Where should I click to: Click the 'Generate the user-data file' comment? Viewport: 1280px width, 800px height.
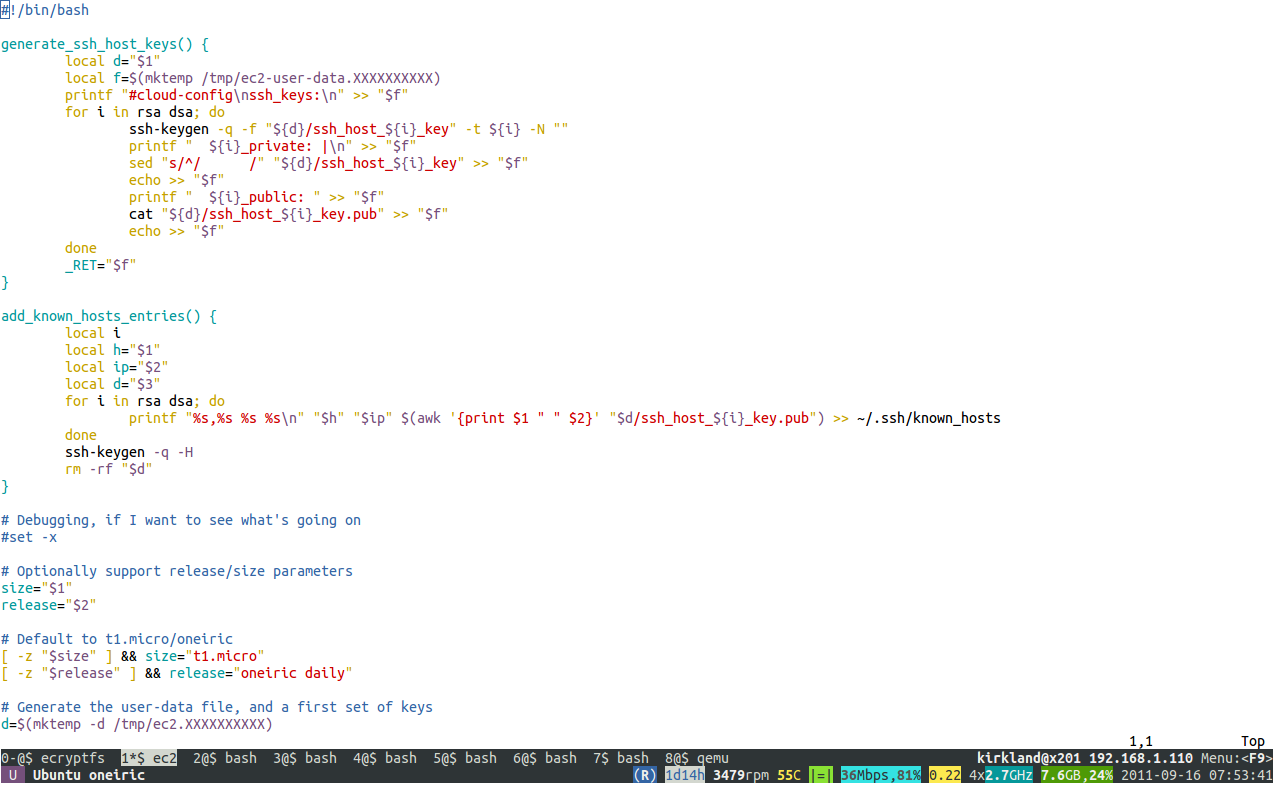217,707
